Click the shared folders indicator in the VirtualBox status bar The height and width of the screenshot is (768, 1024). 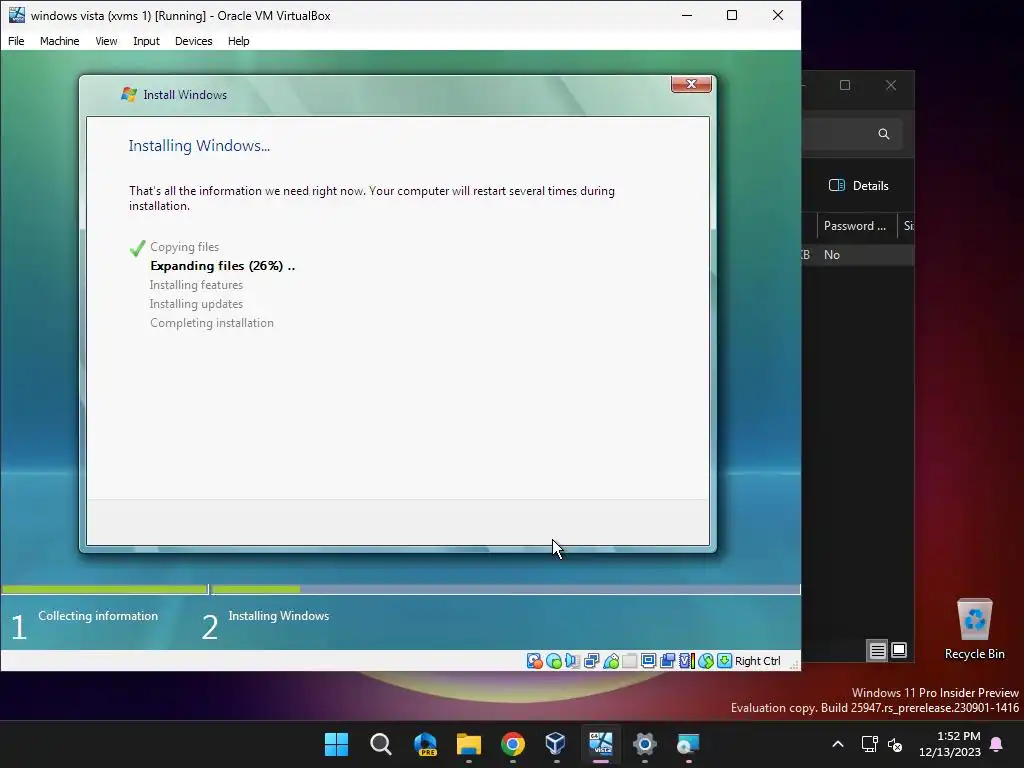630,661
